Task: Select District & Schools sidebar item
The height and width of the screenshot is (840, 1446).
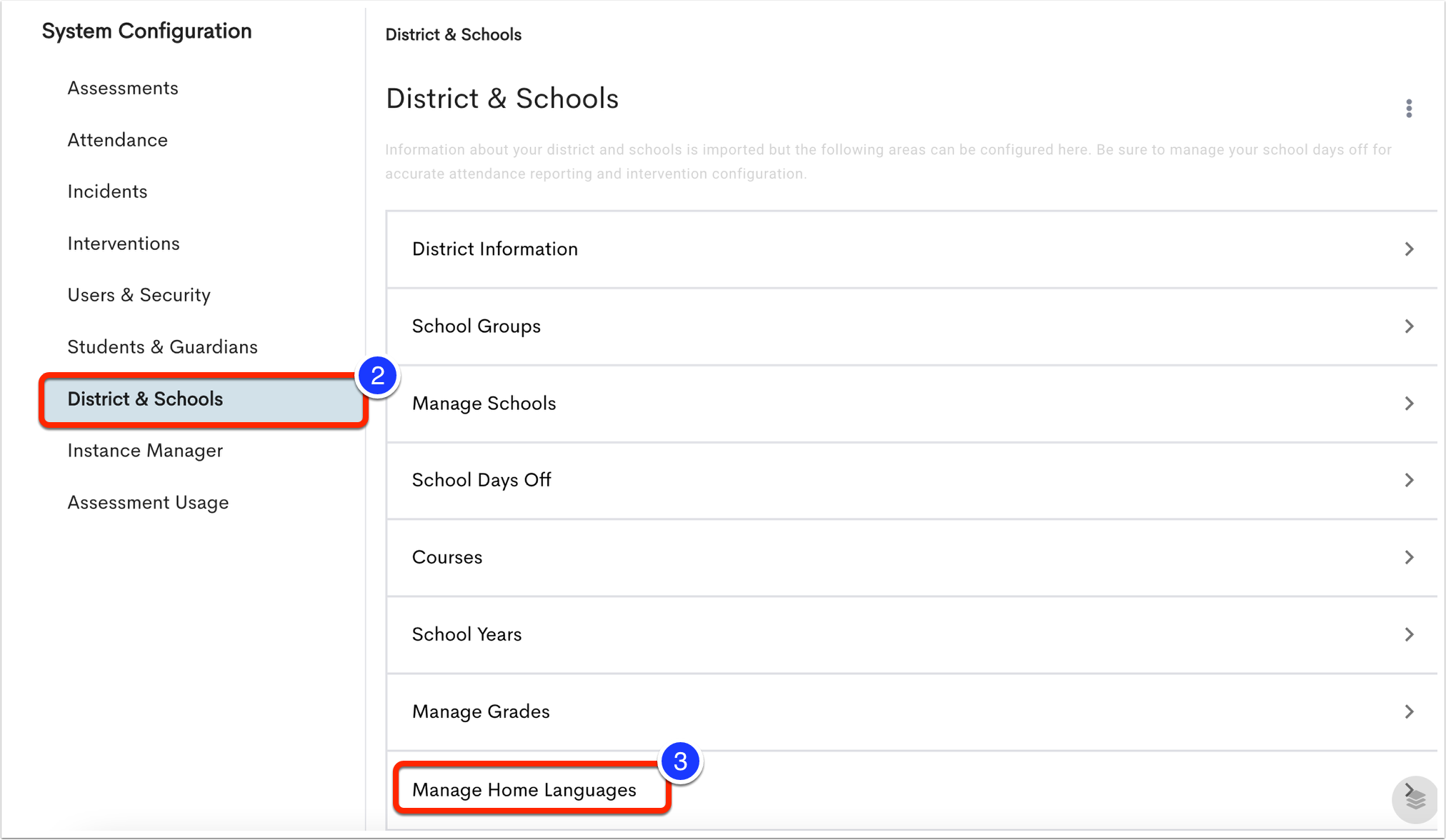Action: tap(203, 399)
